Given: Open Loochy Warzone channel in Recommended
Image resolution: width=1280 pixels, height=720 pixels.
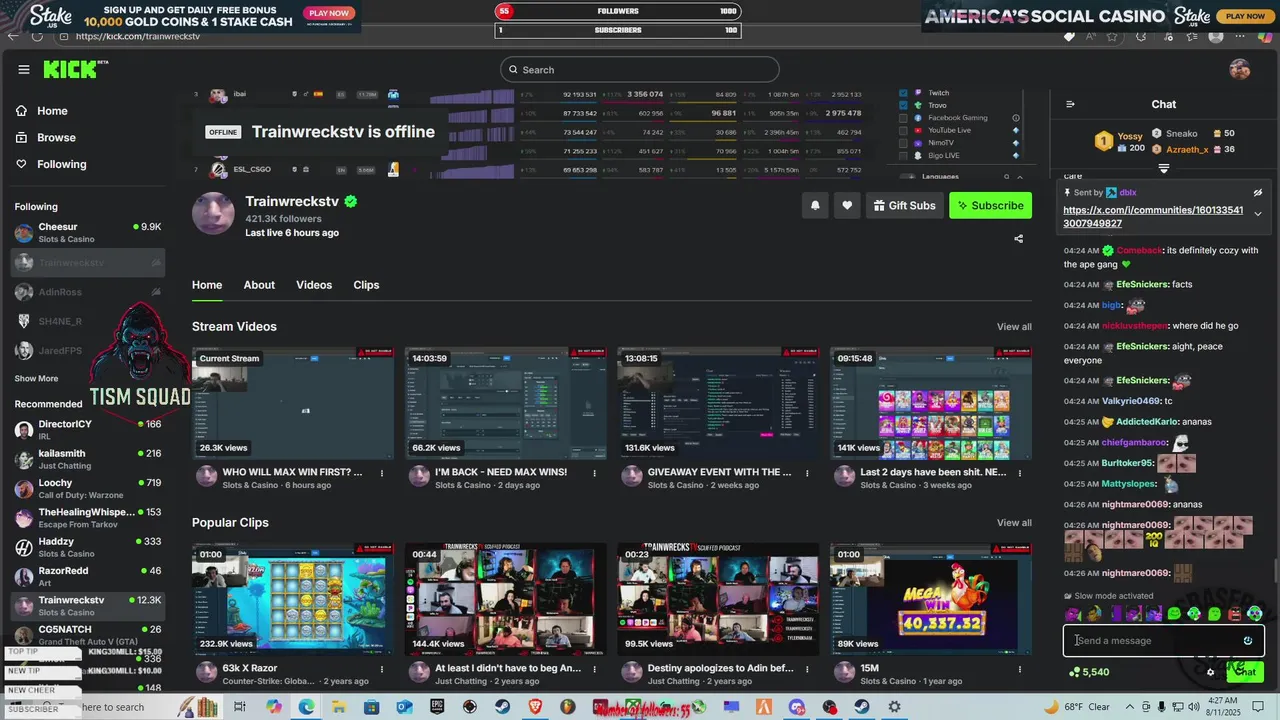Looking at the screenshot, I should point(88,489).
